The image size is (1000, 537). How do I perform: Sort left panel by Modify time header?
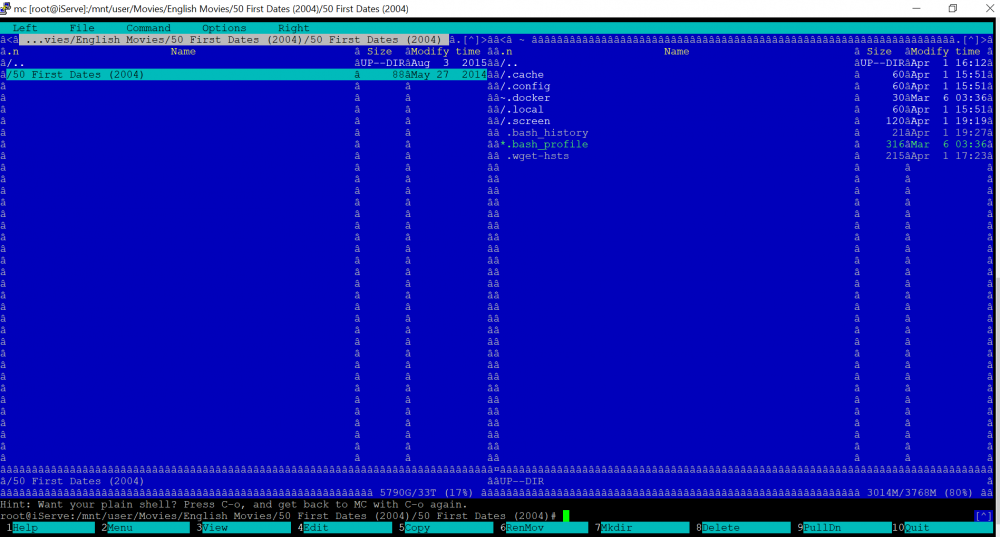(x=446, y=52)
